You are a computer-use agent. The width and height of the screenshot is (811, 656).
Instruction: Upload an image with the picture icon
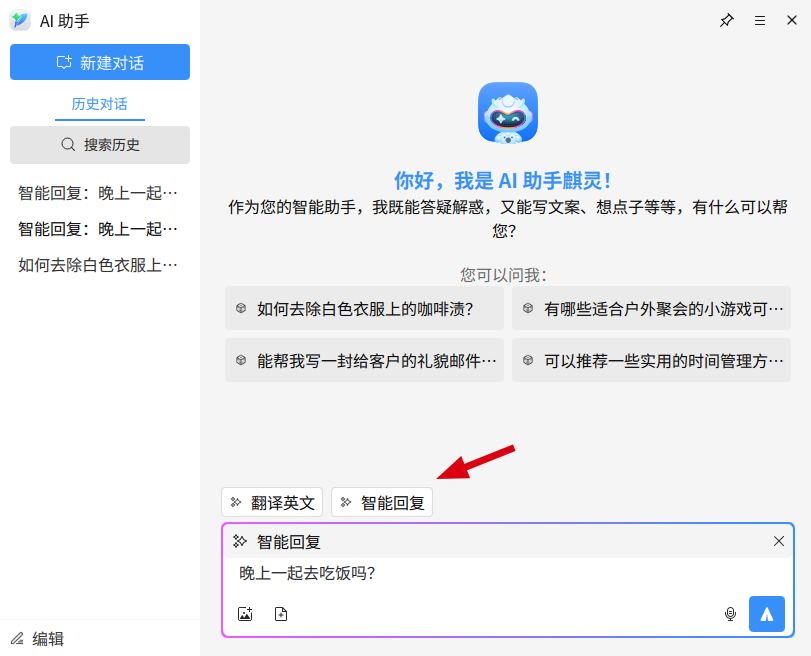(x=245, y=614)
